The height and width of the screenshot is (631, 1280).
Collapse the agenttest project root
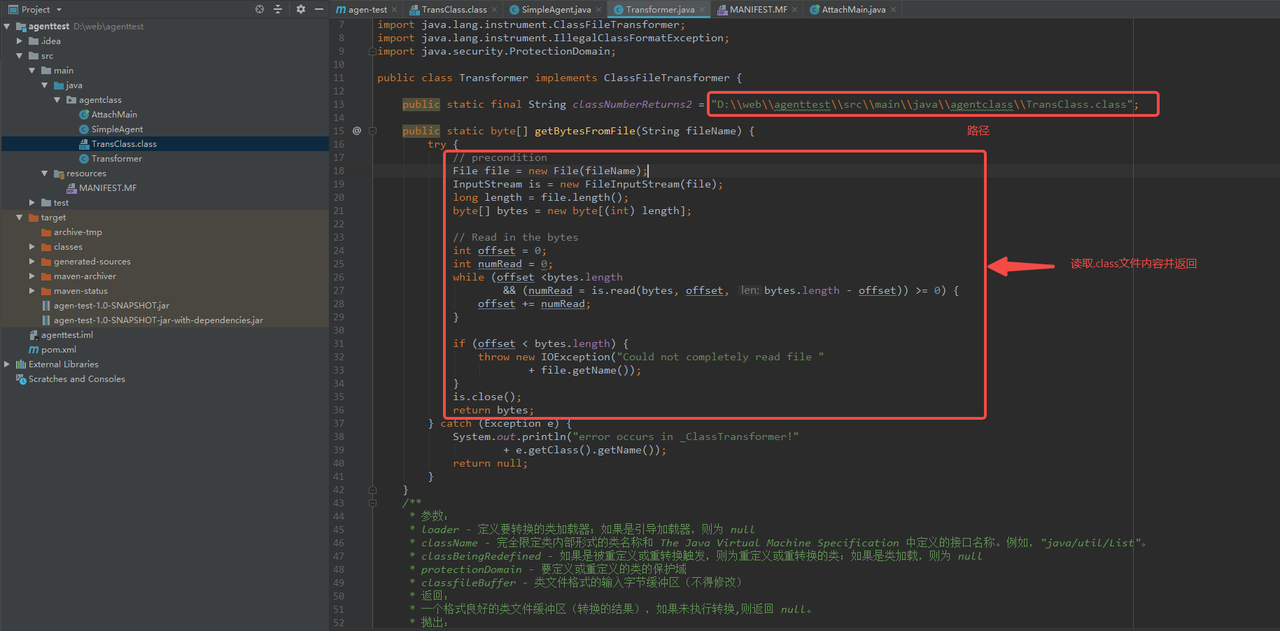click(8, 26)
